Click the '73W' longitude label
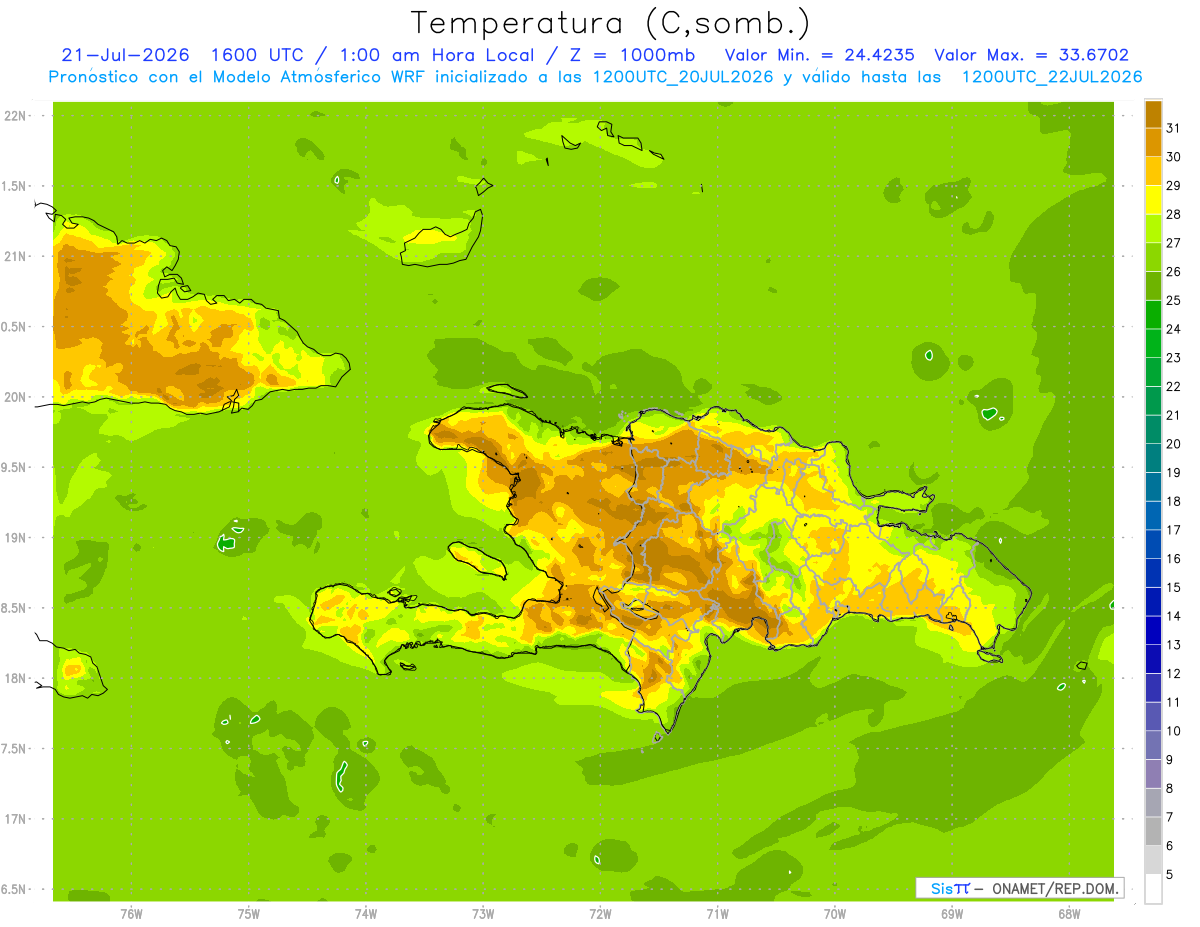Image resolution: width=1200 pixels, height=927 pixels. point(483,913)
